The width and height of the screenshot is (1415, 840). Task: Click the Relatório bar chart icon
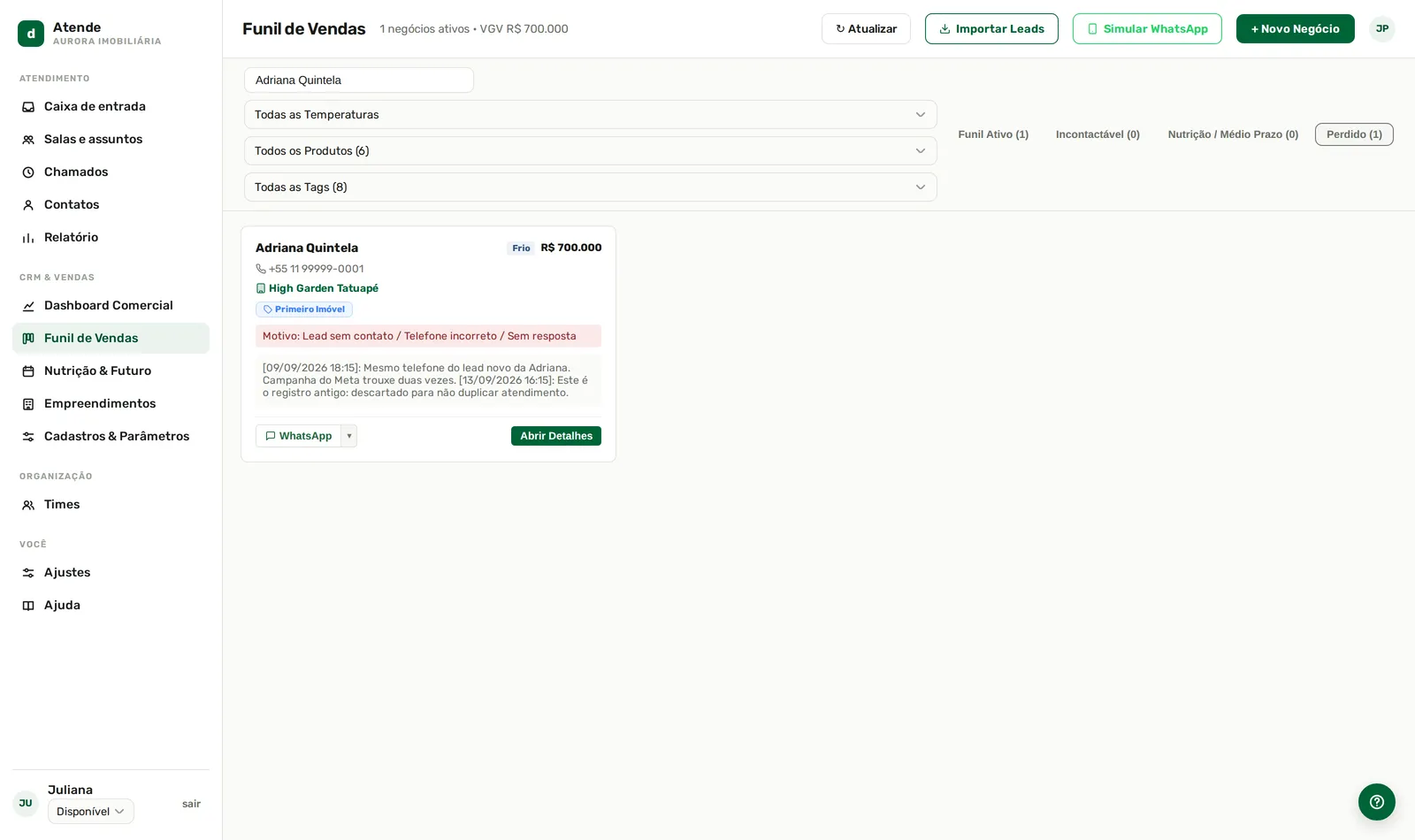[28, 238]
